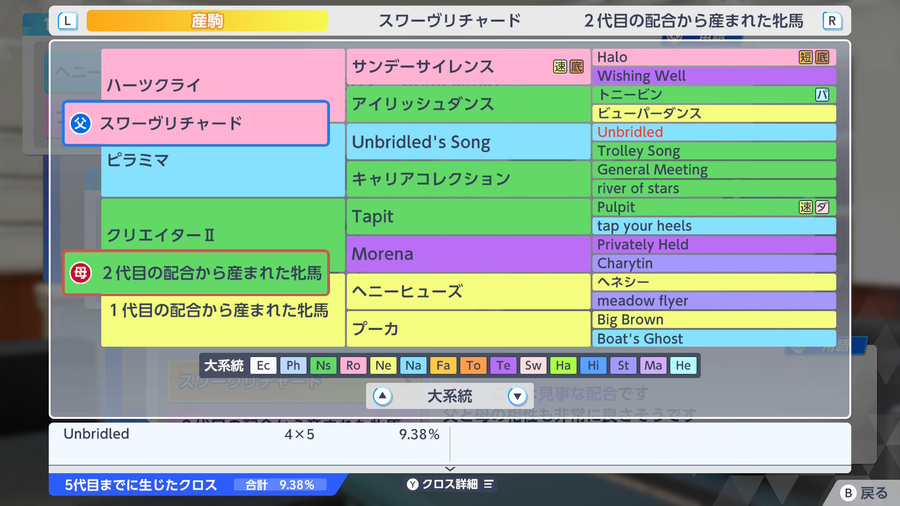Select the Ns lineage swatch

(323, 365)
